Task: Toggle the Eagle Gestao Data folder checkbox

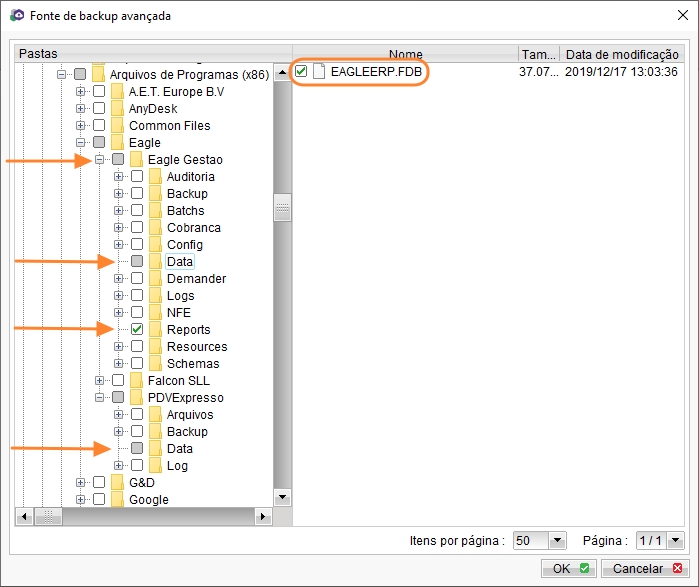Action: [137, 261]
